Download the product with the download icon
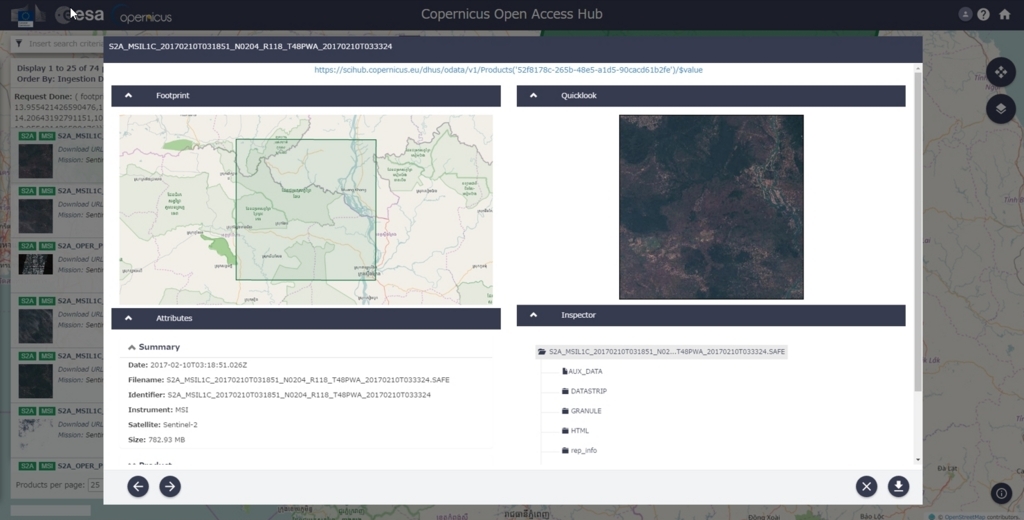Screen dimensions: 1024x520 point(899,486)
